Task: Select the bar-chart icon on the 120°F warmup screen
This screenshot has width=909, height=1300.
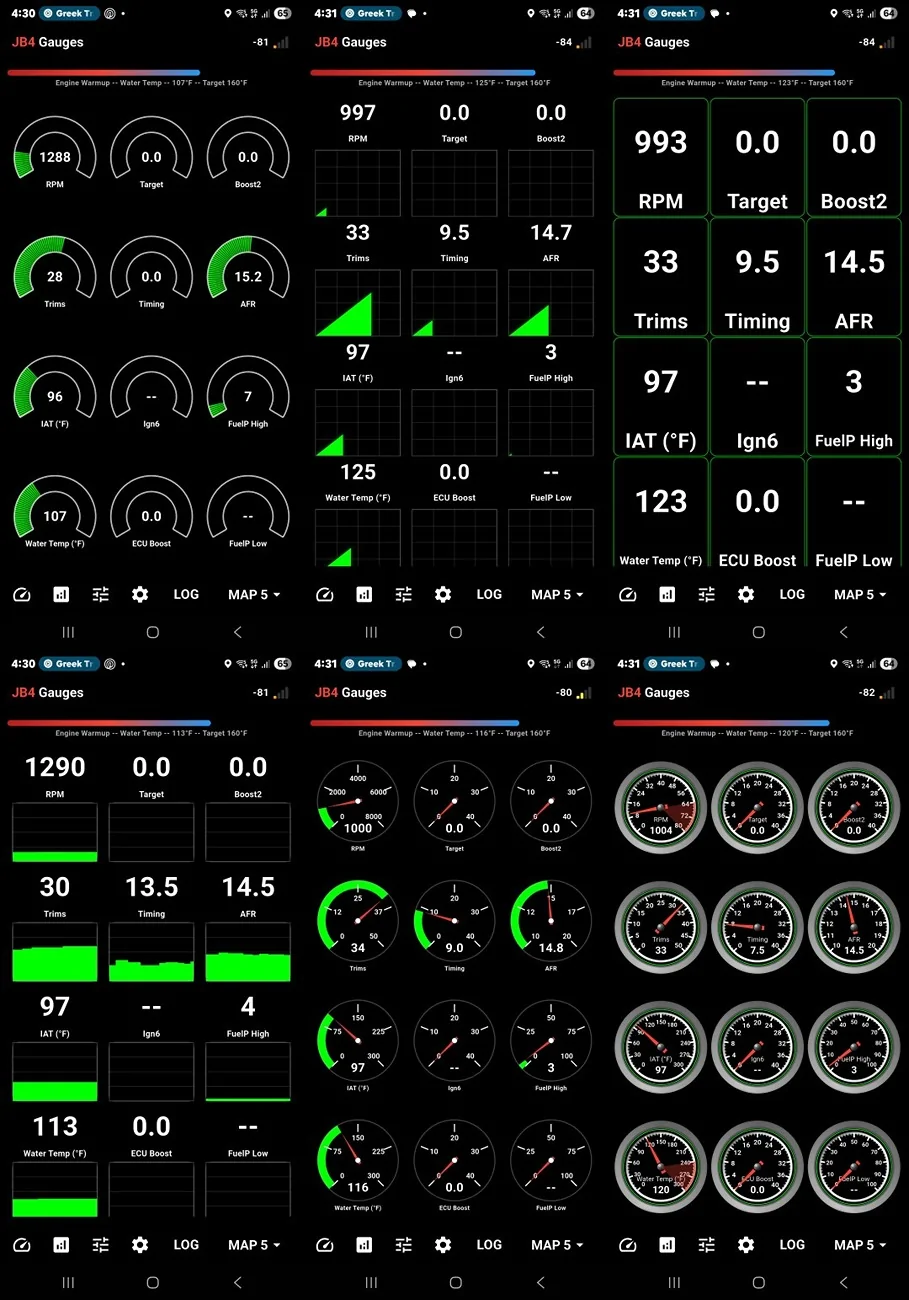Action: point(667,1245)
